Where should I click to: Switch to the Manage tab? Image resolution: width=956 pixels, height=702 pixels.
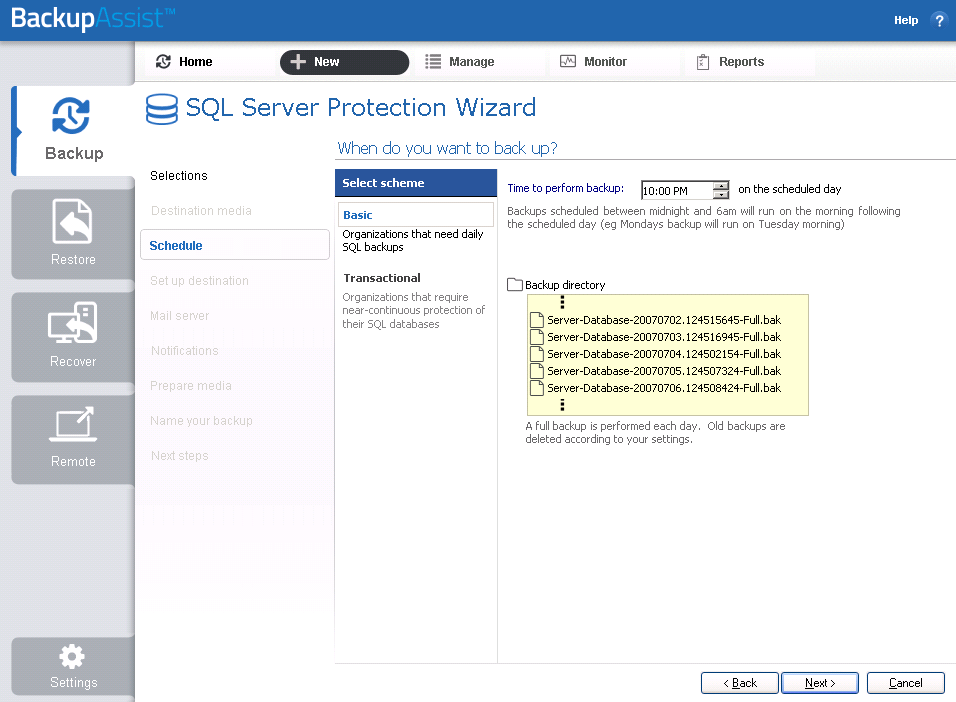click(x=478, y=62)
